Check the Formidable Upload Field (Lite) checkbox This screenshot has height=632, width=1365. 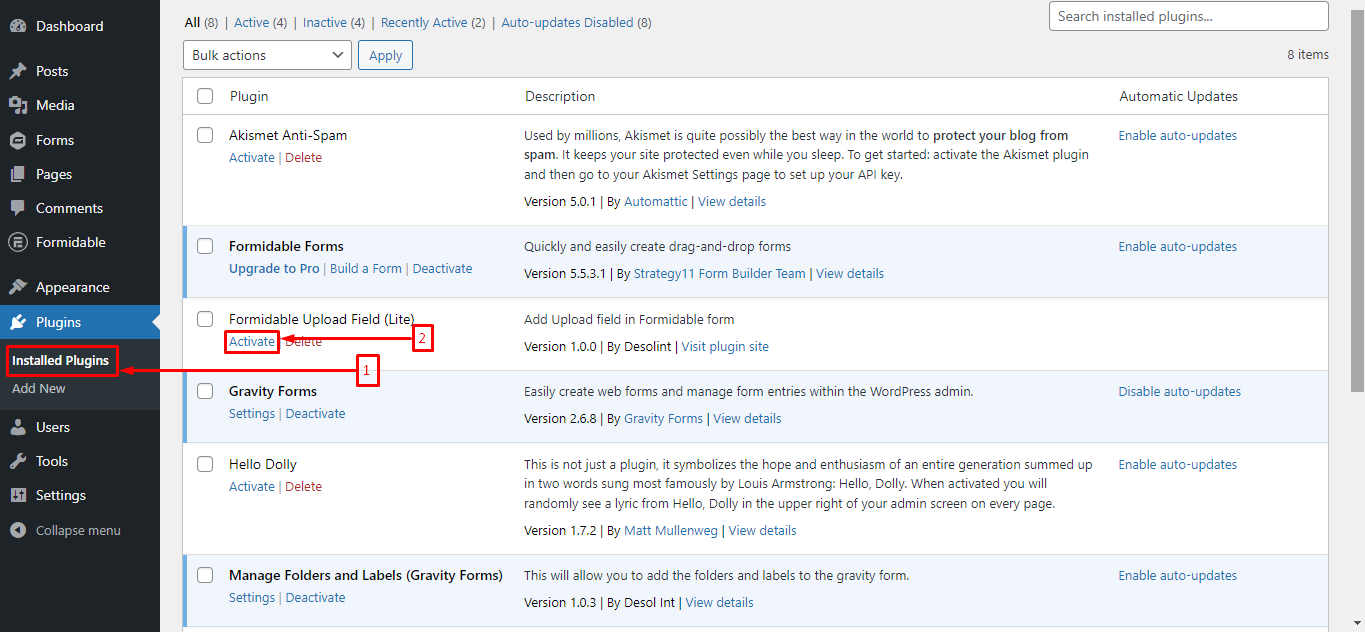pyautogui.click(x=205, y=319)
